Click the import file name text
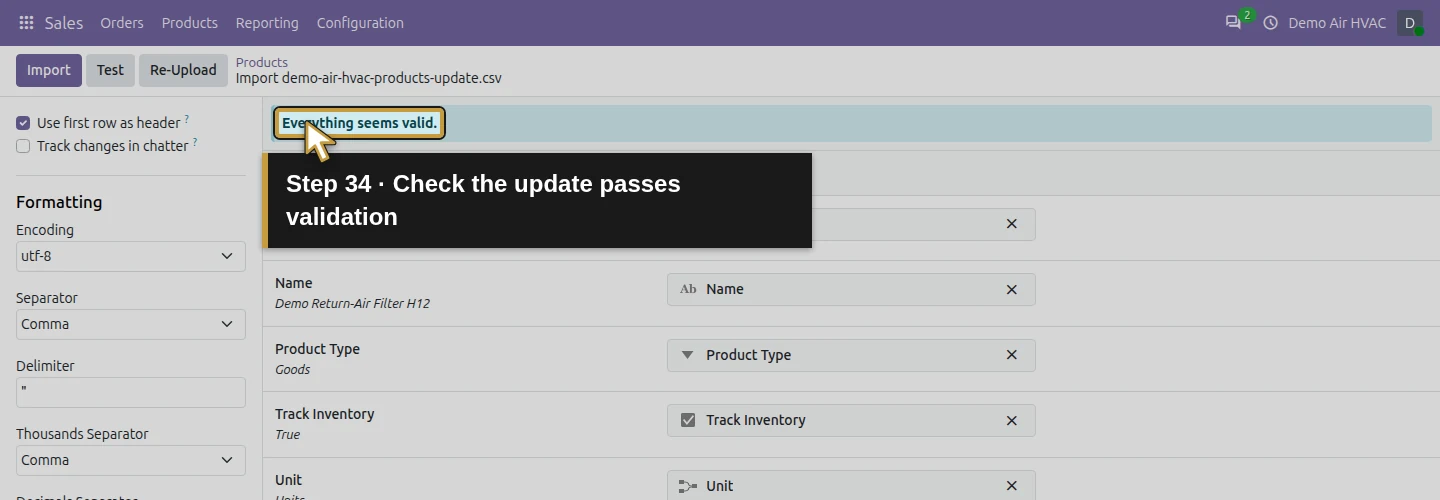 (x=369, y=78)
